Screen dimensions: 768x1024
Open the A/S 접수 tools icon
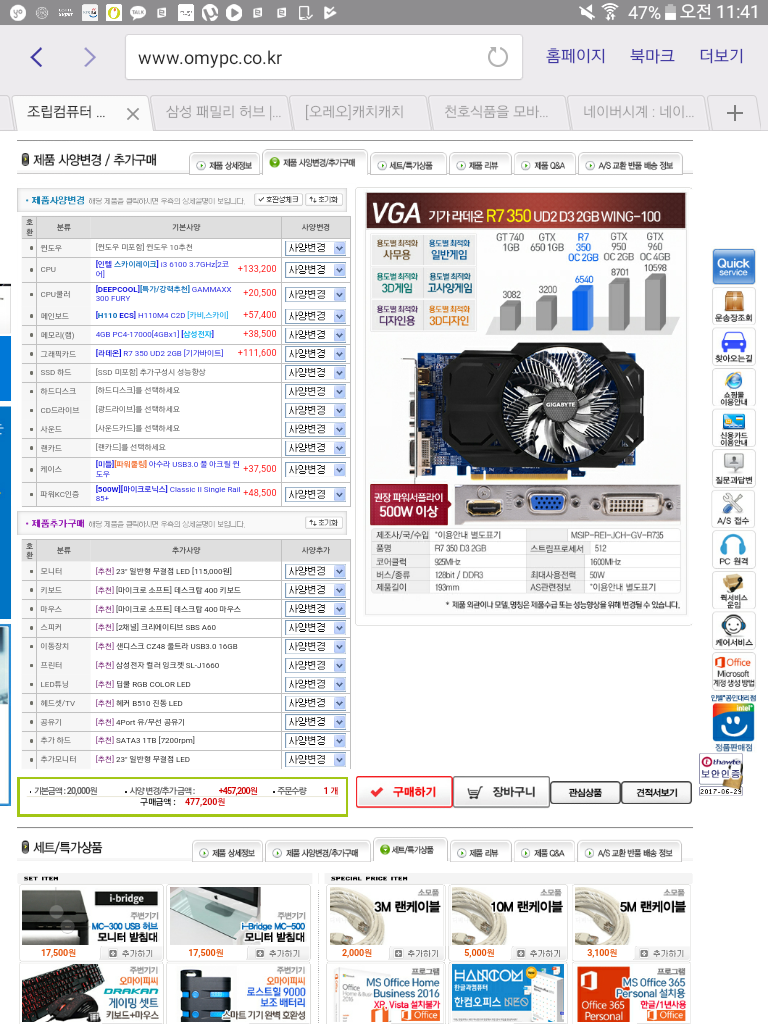733,509
